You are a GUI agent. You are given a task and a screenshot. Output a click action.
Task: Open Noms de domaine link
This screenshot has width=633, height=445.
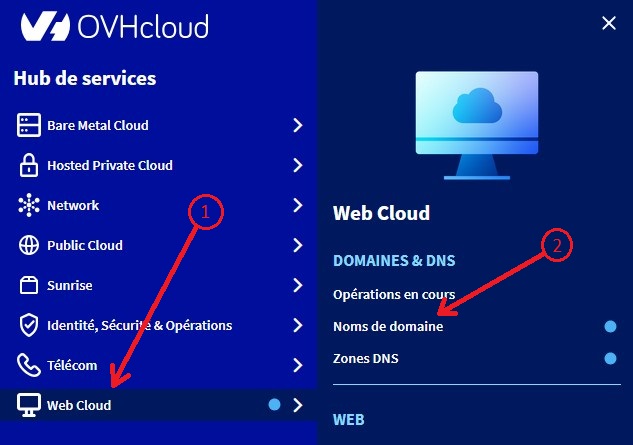pos(388,326)
